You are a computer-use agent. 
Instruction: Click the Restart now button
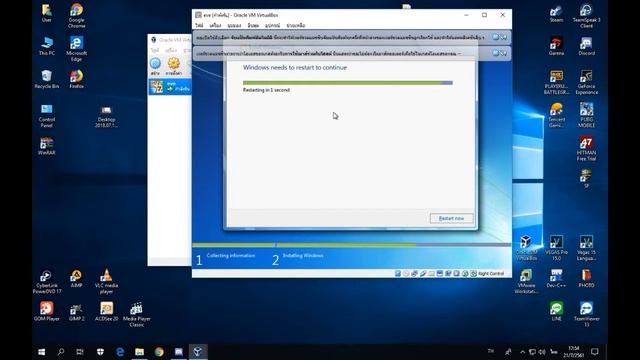(x=451, y=218)
